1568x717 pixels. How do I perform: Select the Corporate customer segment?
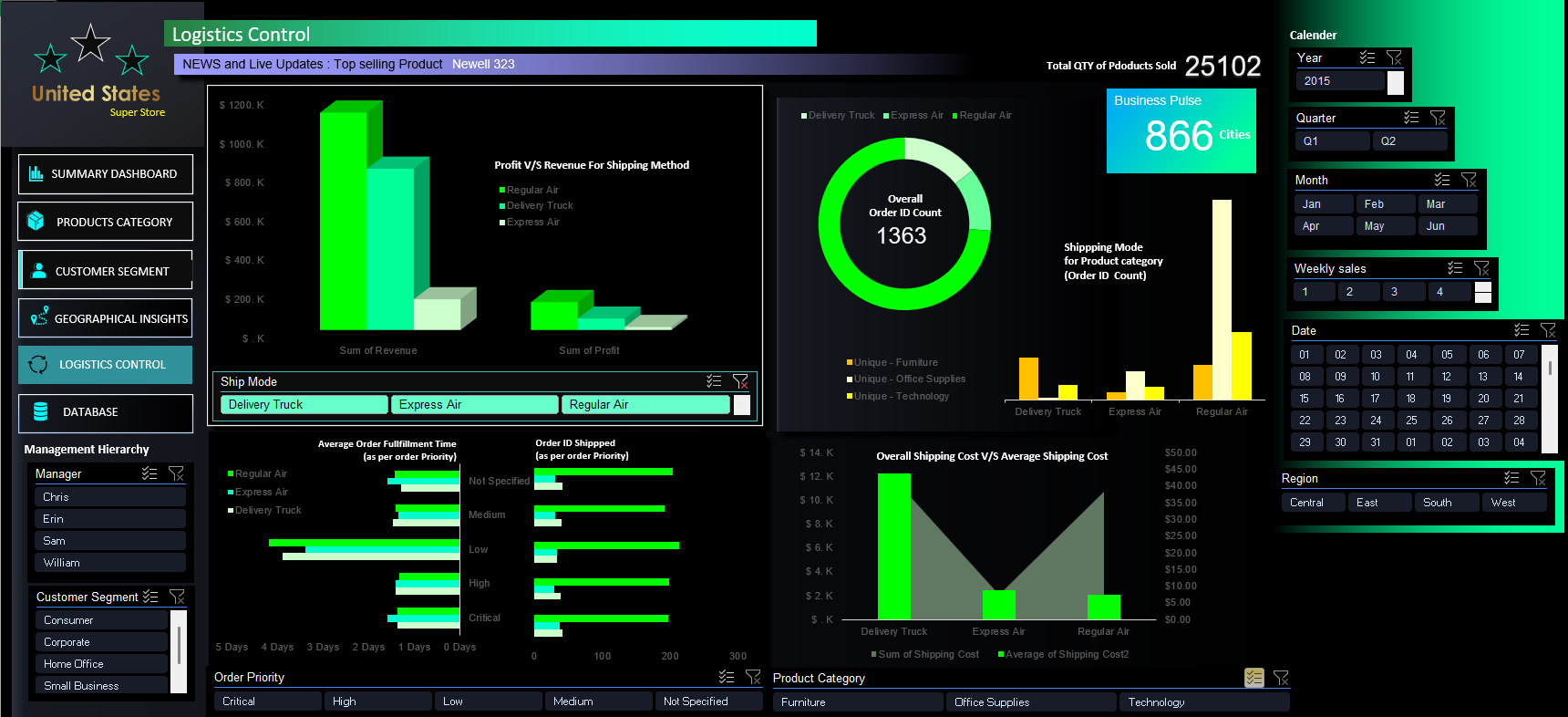[x=102, y=642]
